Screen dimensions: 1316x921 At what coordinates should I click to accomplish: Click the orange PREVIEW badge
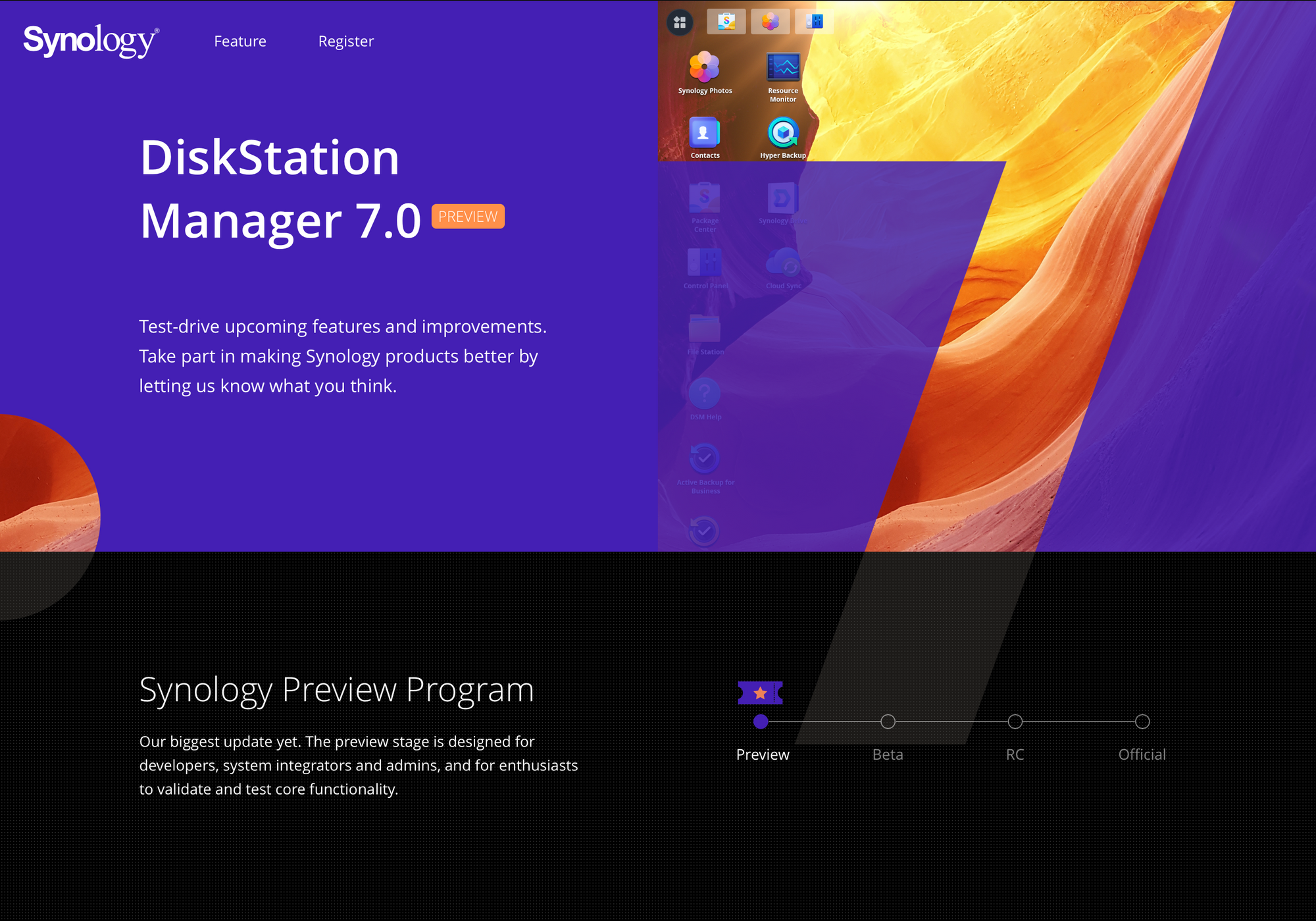[468, 217]
